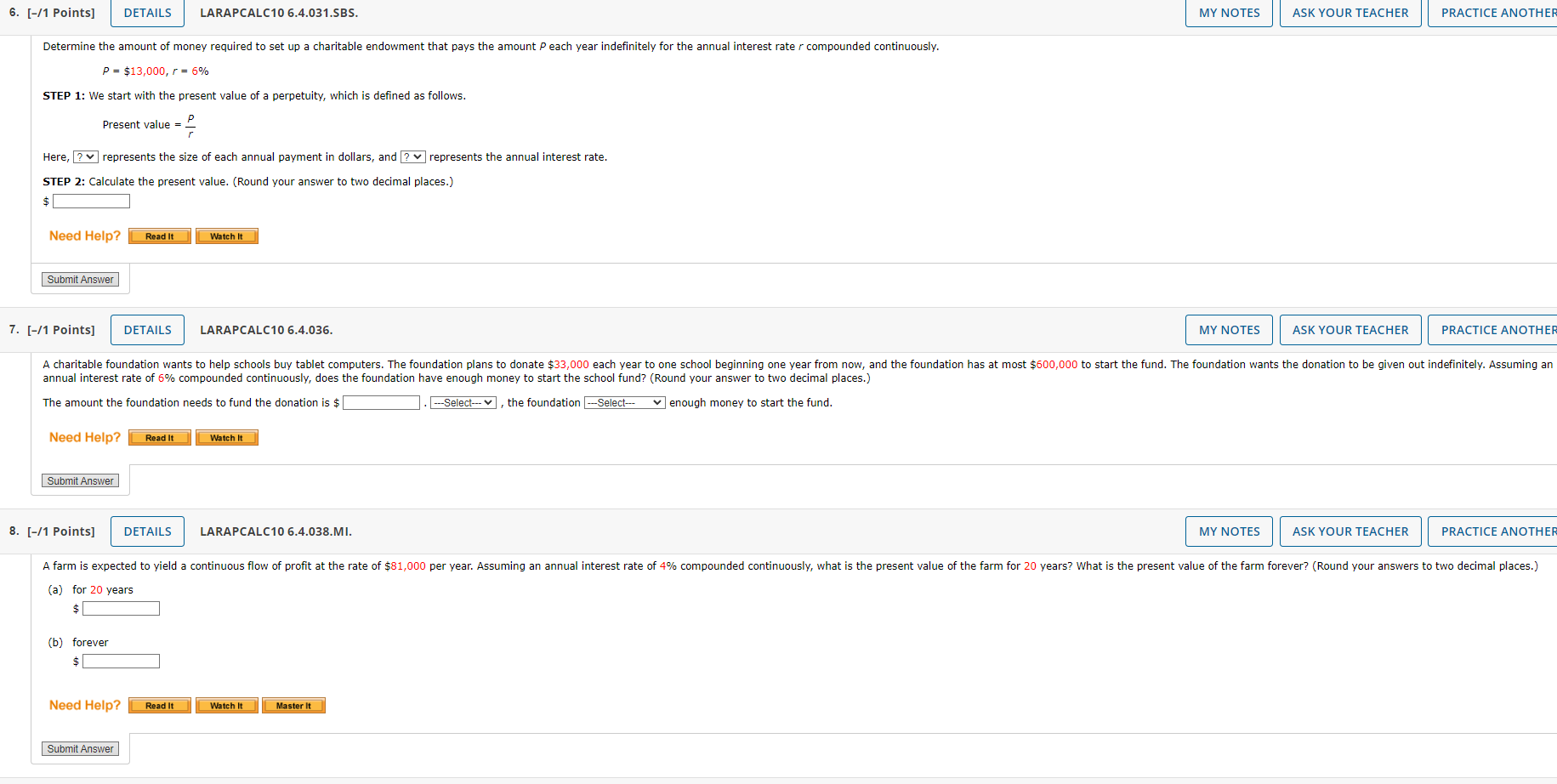Click Watch It for question 6
Viewport: 1557px width, 784px height.
226,236
